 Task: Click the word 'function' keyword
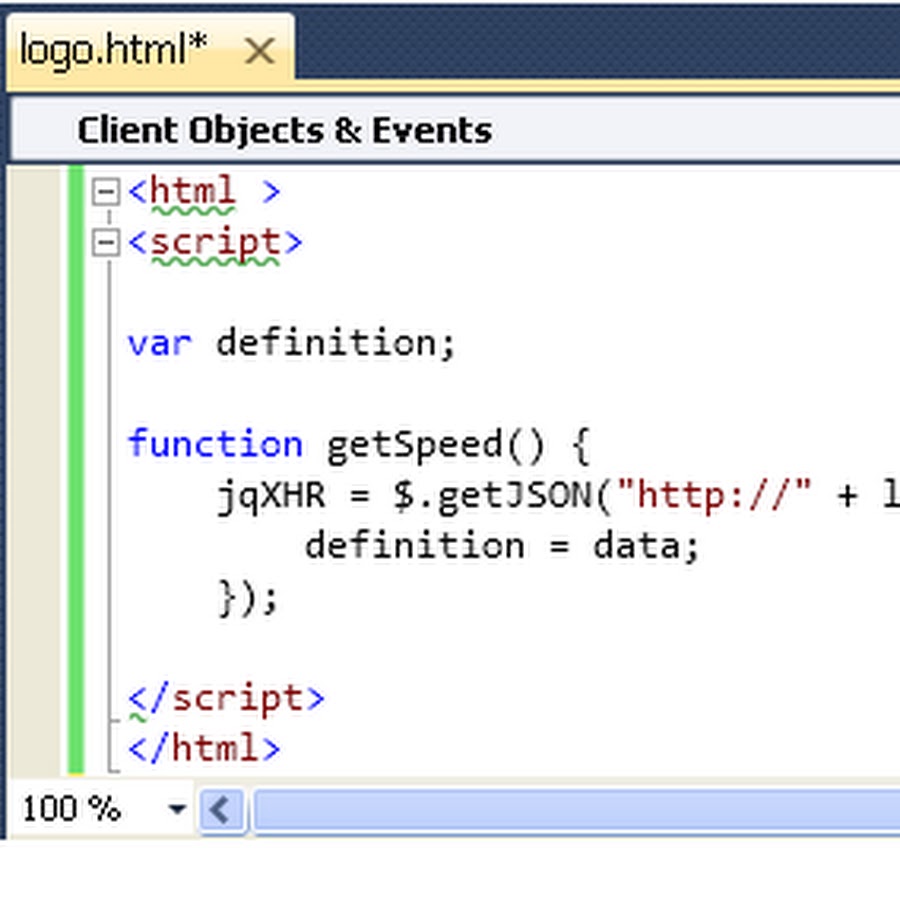tap(215, 444)
